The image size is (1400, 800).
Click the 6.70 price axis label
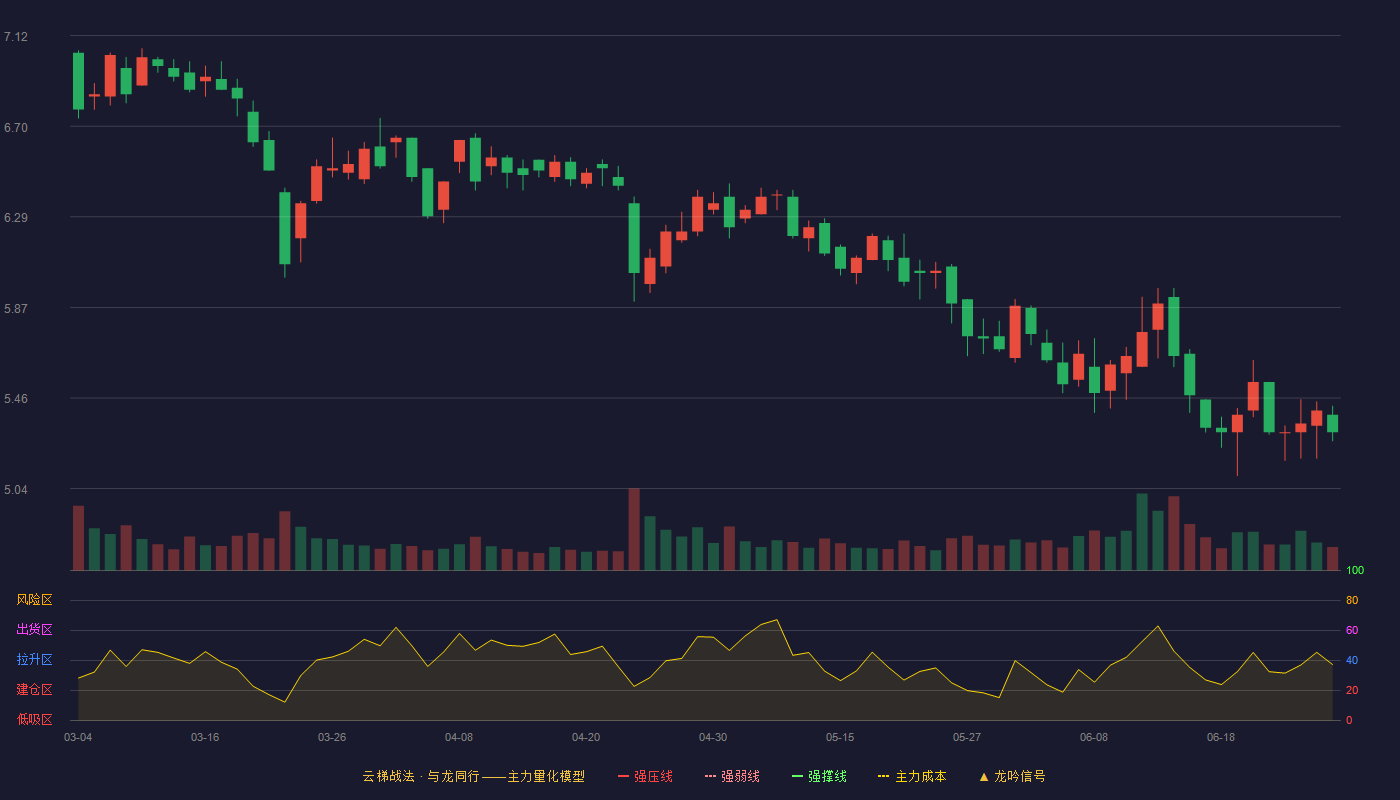coord(16,128)
